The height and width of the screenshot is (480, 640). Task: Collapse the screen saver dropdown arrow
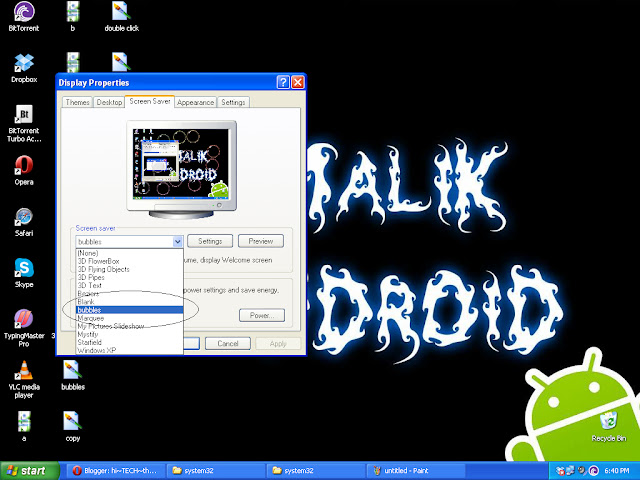pyautogui.click(x=178, y=242)
